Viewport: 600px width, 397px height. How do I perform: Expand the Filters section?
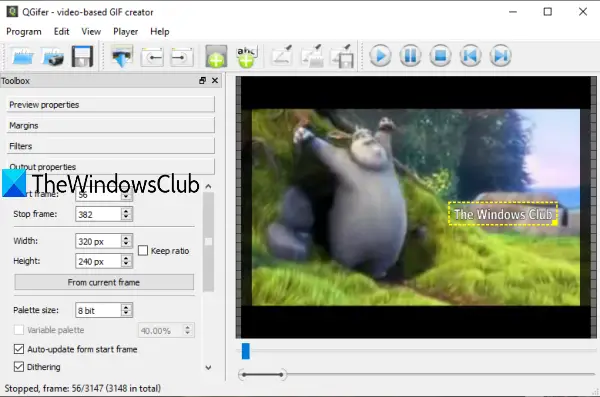tap(111, 146)
